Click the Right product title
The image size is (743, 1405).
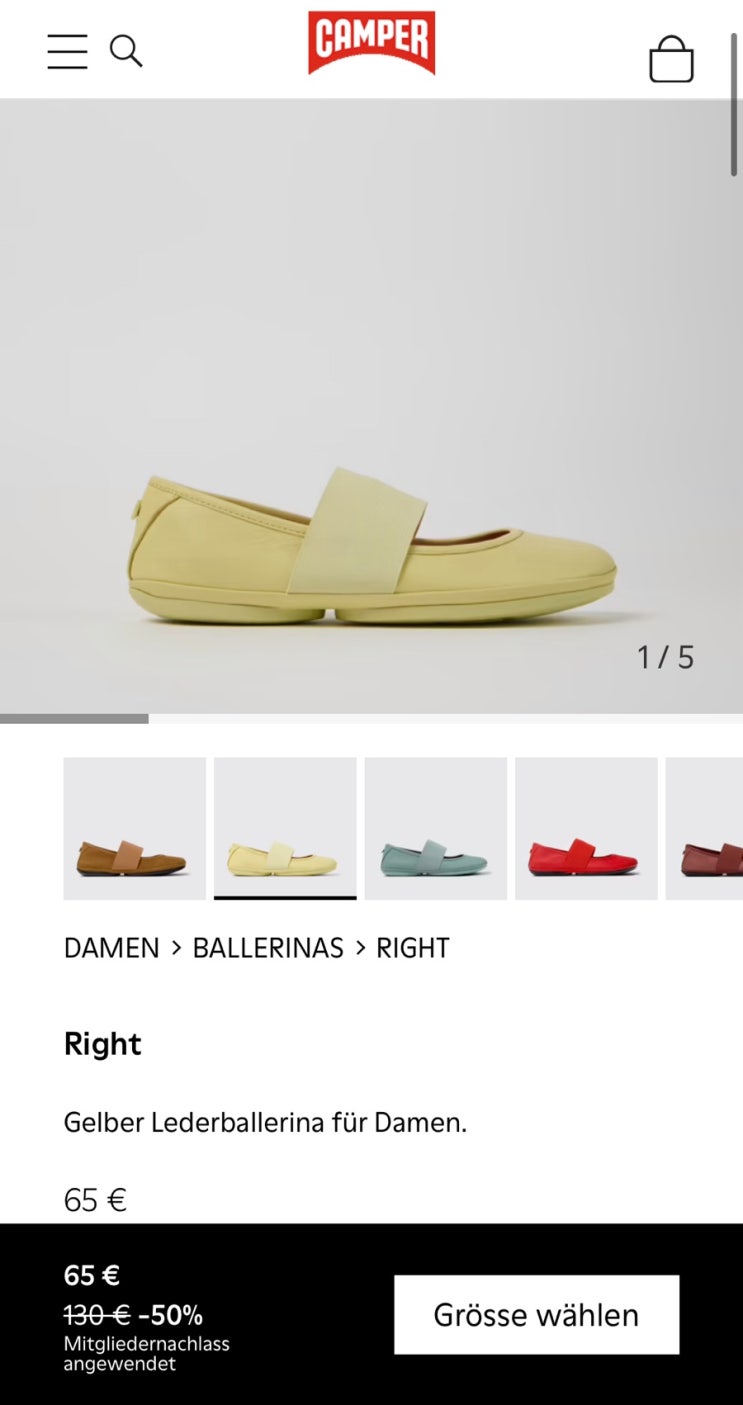point(103,1044)
